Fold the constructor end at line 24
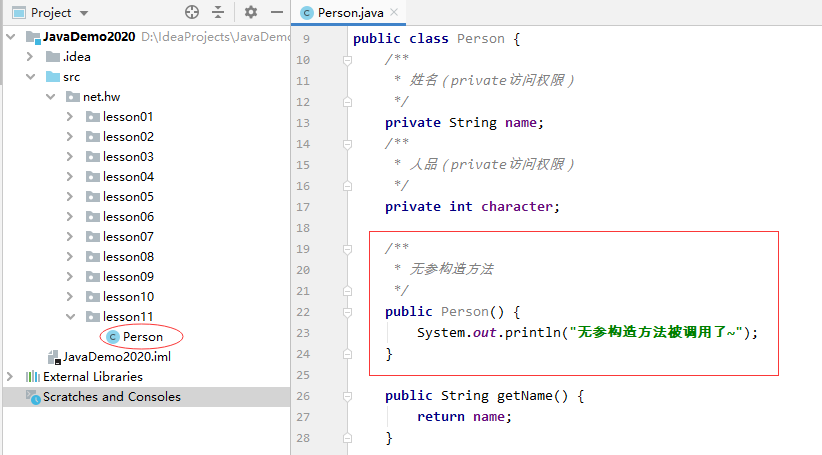This screenshot has width=822, height=455. pos(347,354)
